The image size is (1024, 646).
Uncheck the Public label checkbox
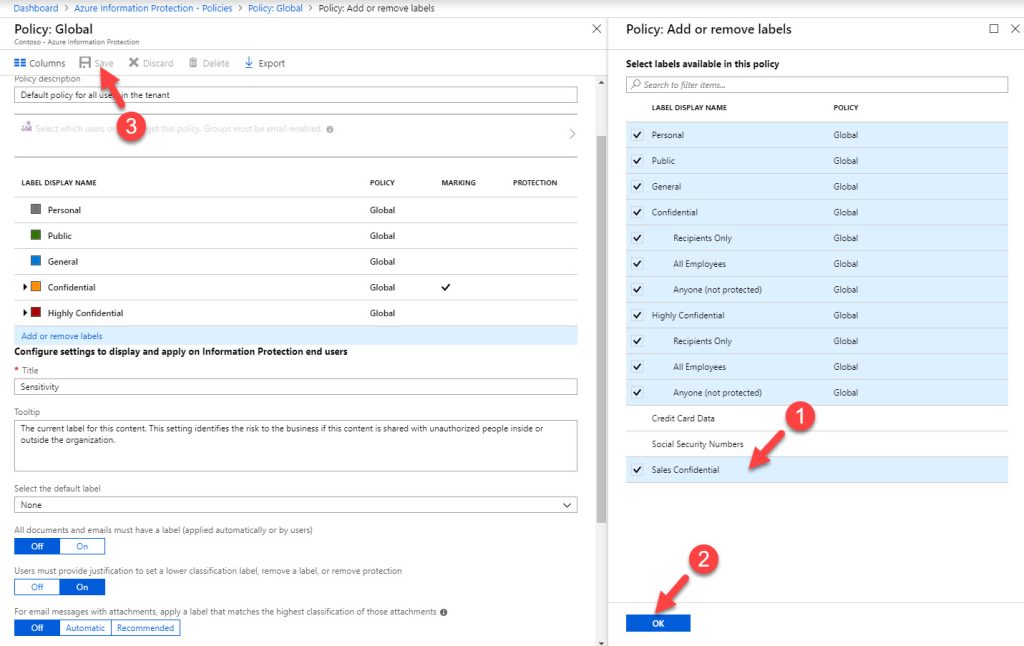point(637,160)
